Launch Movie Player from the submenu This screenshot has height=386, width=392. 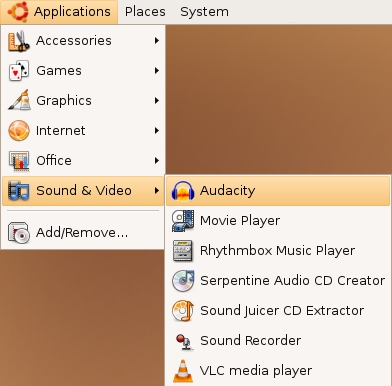pos(278,221)
